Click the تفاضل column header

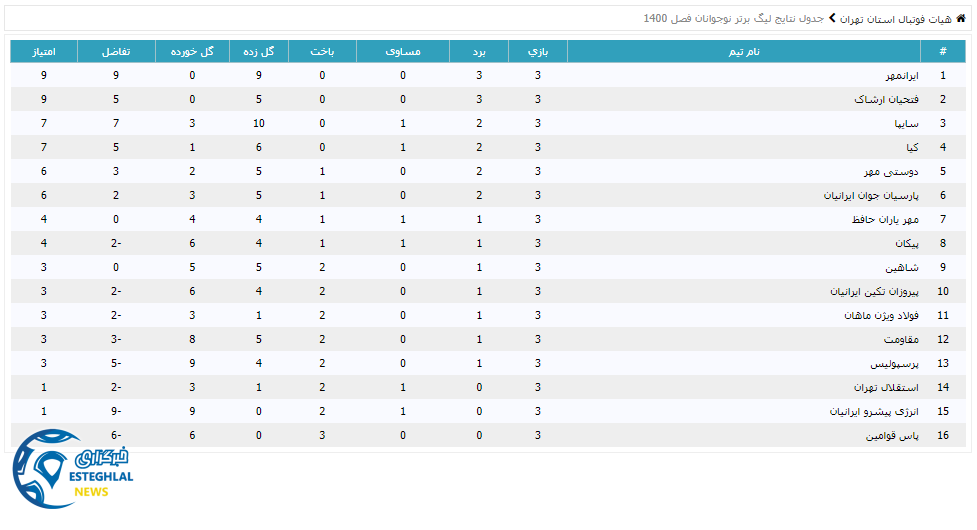116,51
